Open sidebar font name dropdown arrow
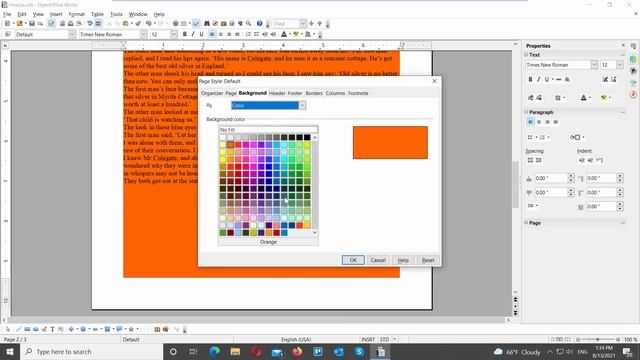The image size is (640, 360). coord(594,64)
